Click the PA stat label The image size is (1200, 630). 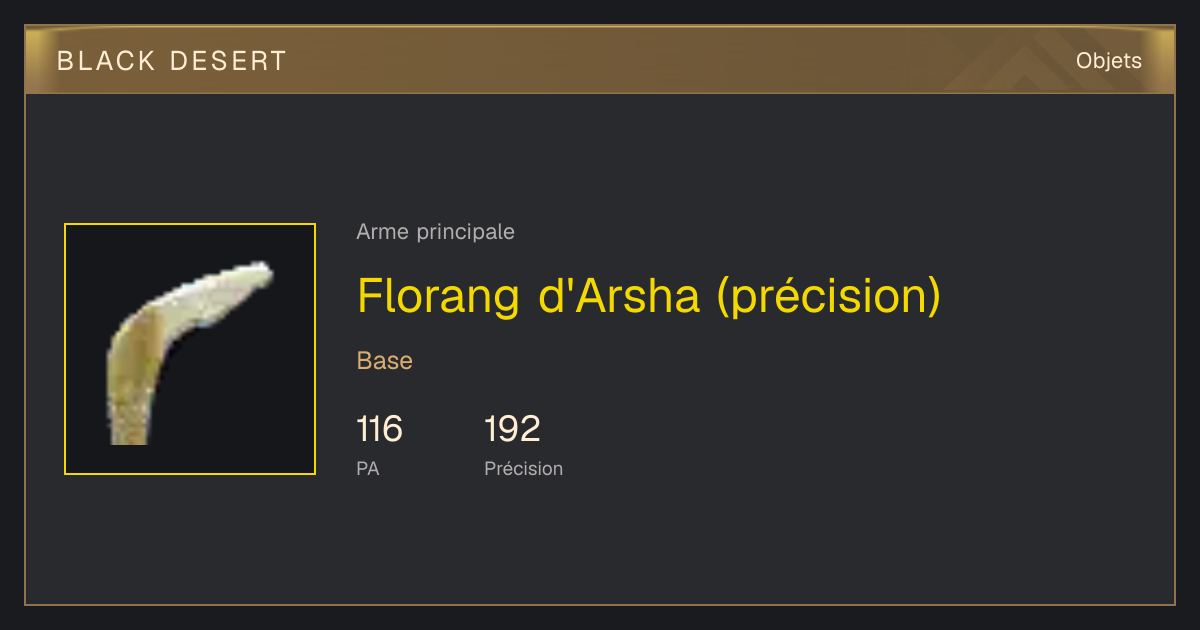pos(368,468)
